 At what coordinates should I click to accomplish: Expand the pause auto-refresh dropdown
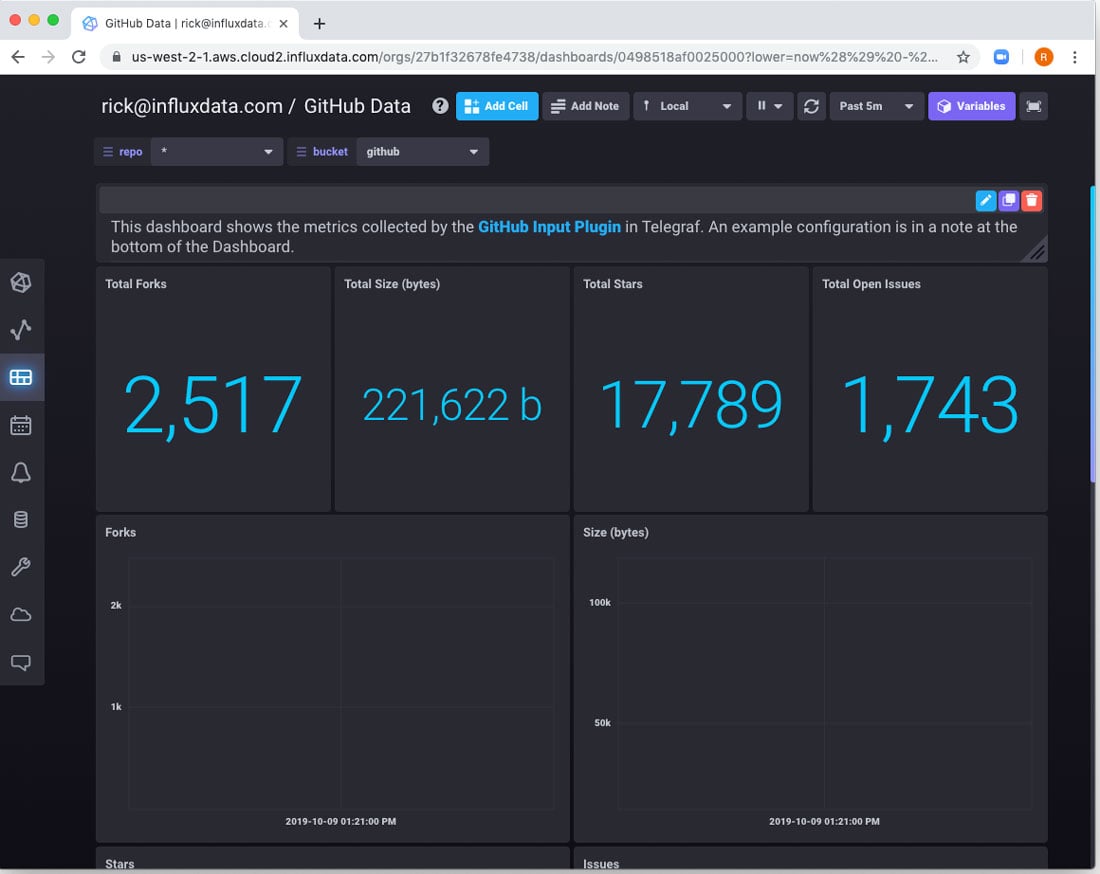point(769,106)
